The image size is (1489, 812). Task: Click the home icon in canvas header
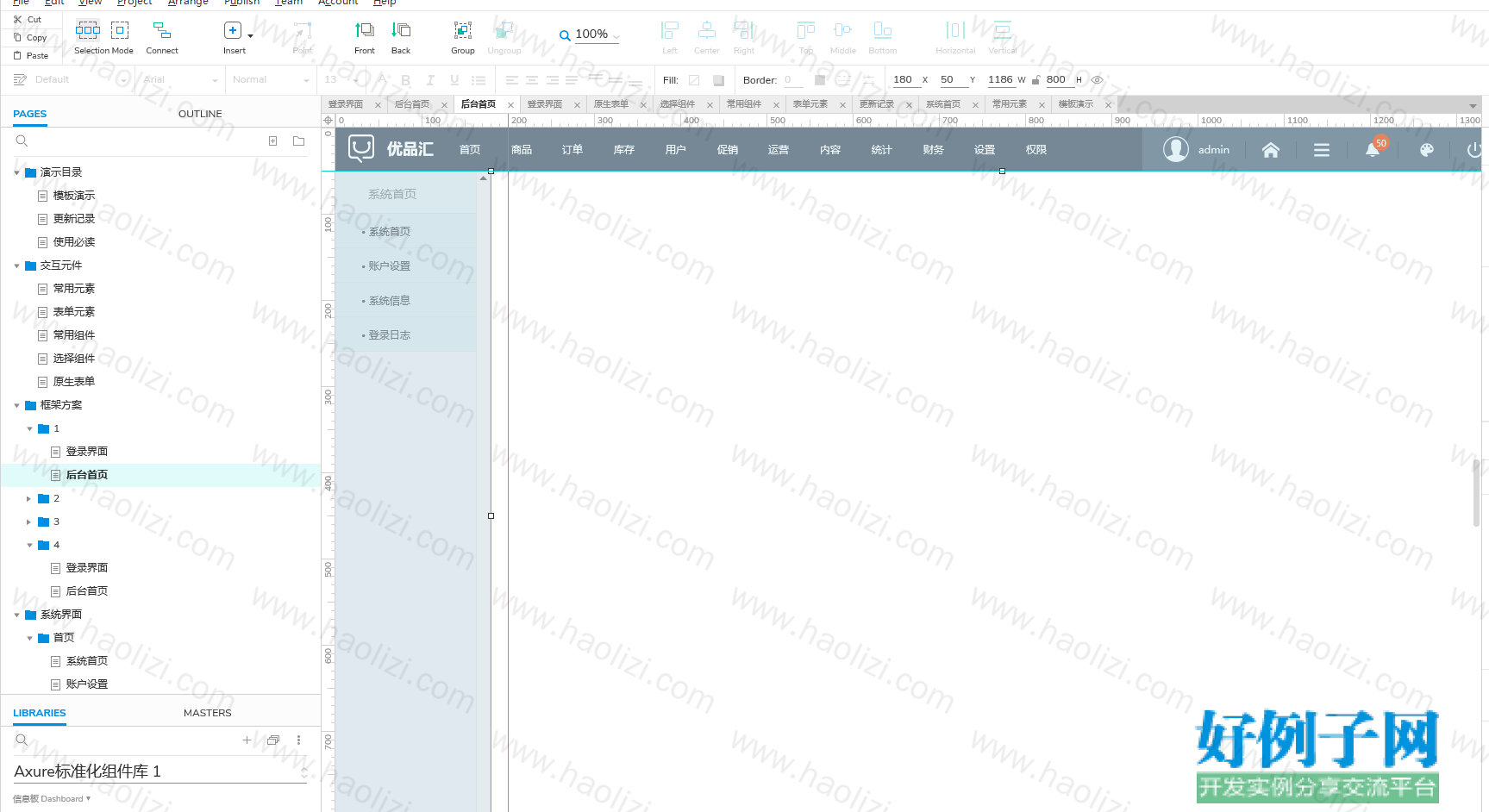point(1270,150)
